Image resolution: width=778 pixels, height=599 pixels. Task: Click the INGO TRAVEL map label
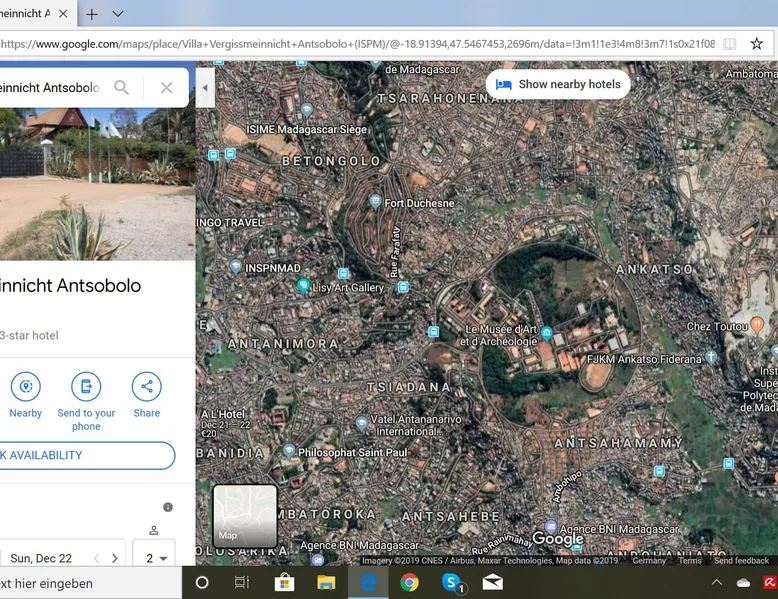pyautogui.click(x=230, y=222)
